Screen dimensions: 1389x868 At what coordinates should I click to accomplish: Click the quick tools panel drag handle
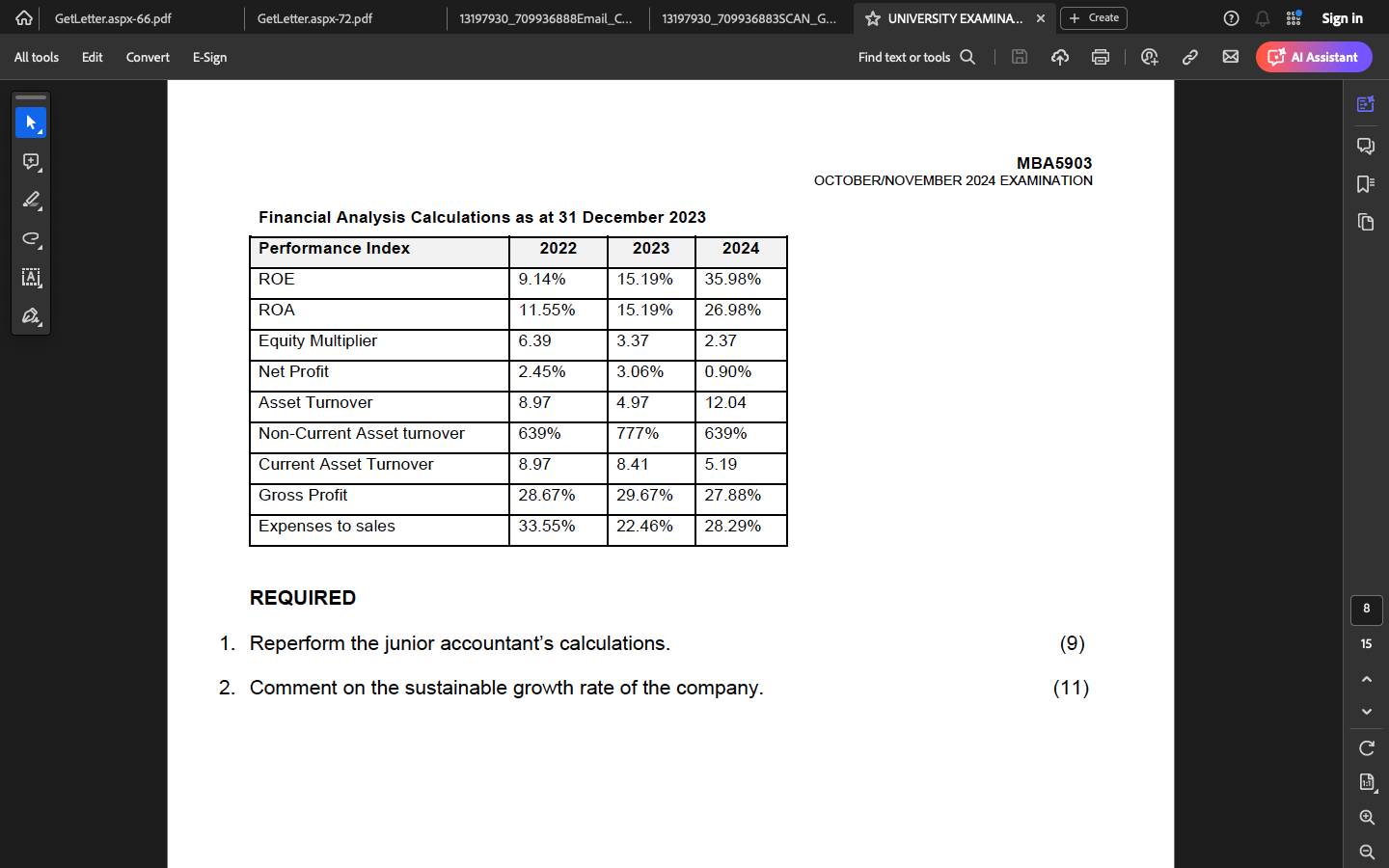point(31,97)
